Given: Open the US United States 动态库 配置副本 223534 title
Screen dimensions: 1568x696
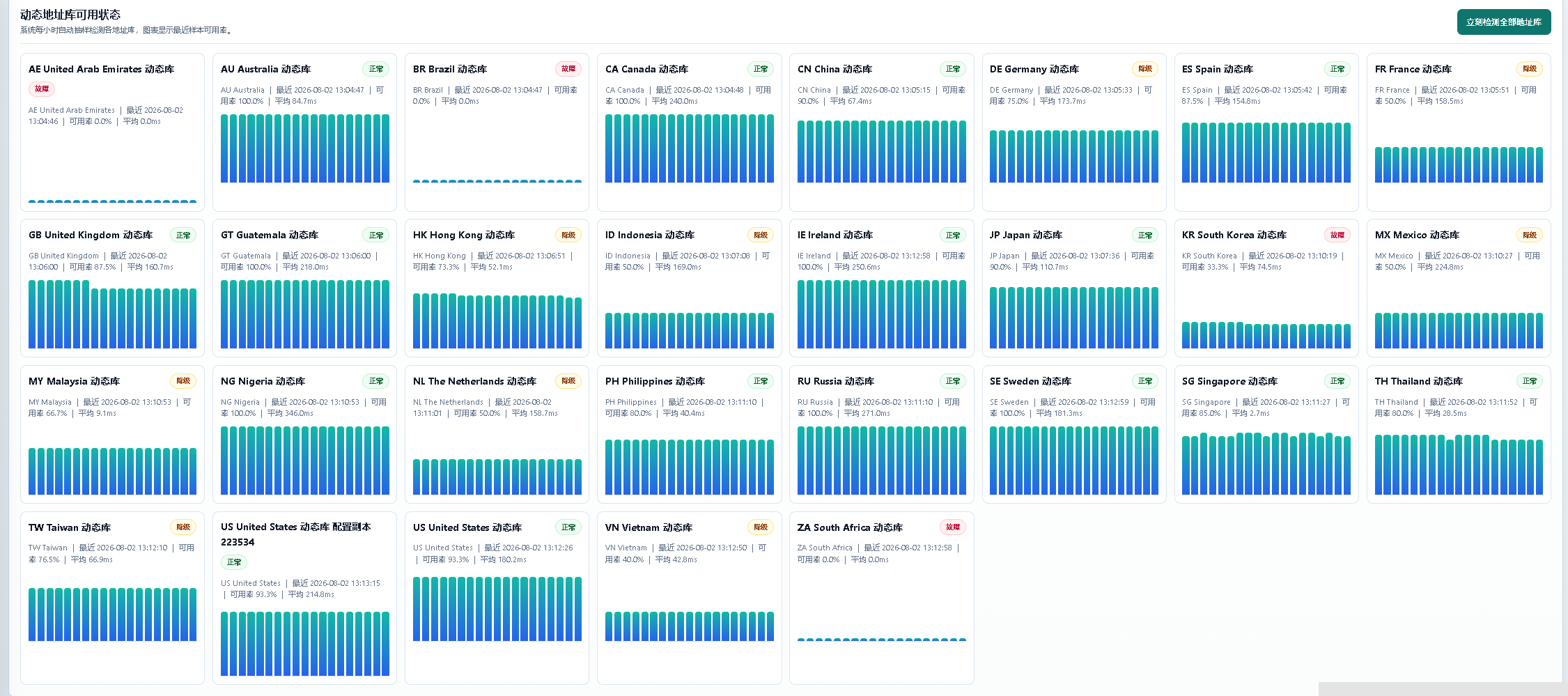Looking at the screenshot, I should tap(296, 534).
